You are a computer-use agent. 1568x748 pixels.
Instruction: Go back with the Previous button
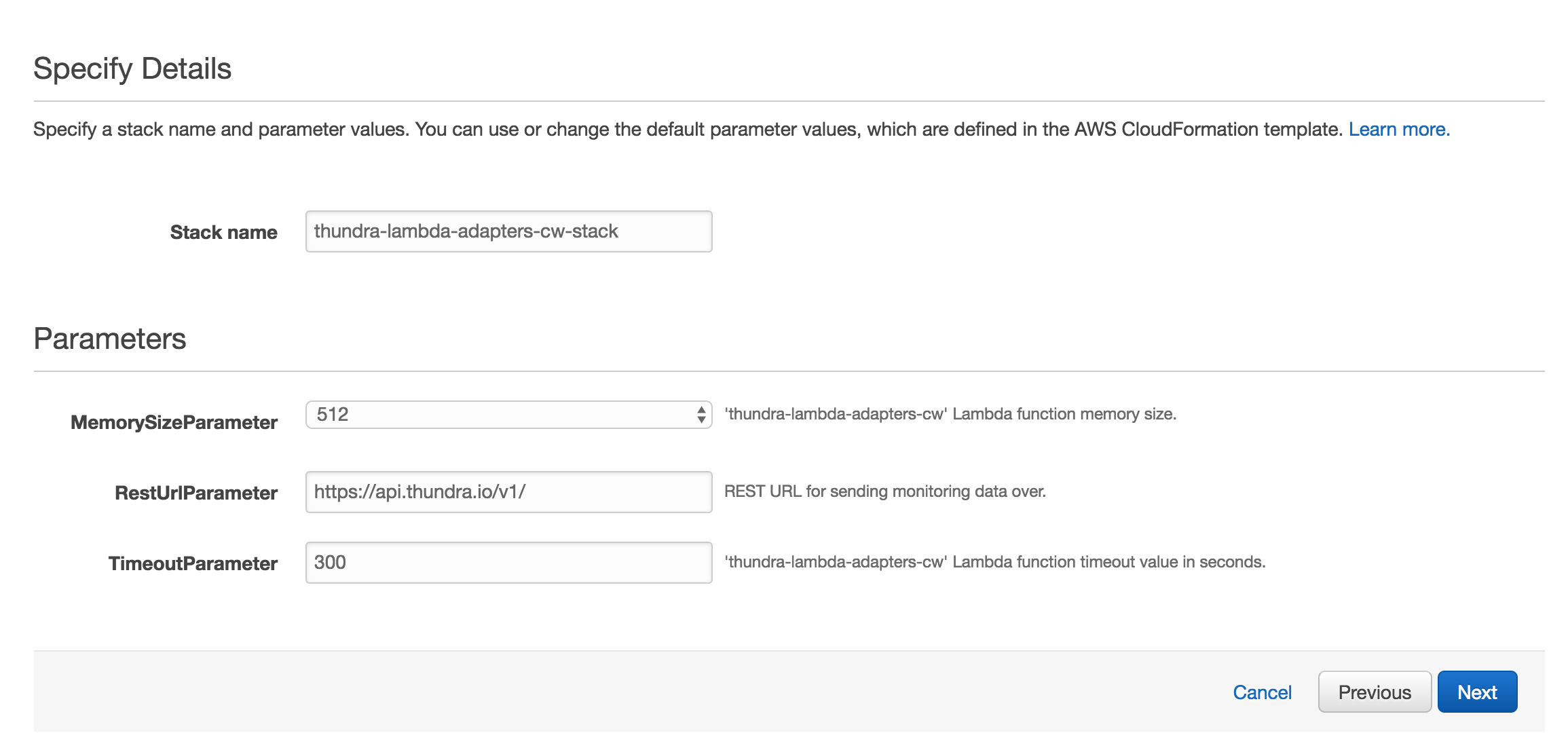click(x=1375, y=692)
